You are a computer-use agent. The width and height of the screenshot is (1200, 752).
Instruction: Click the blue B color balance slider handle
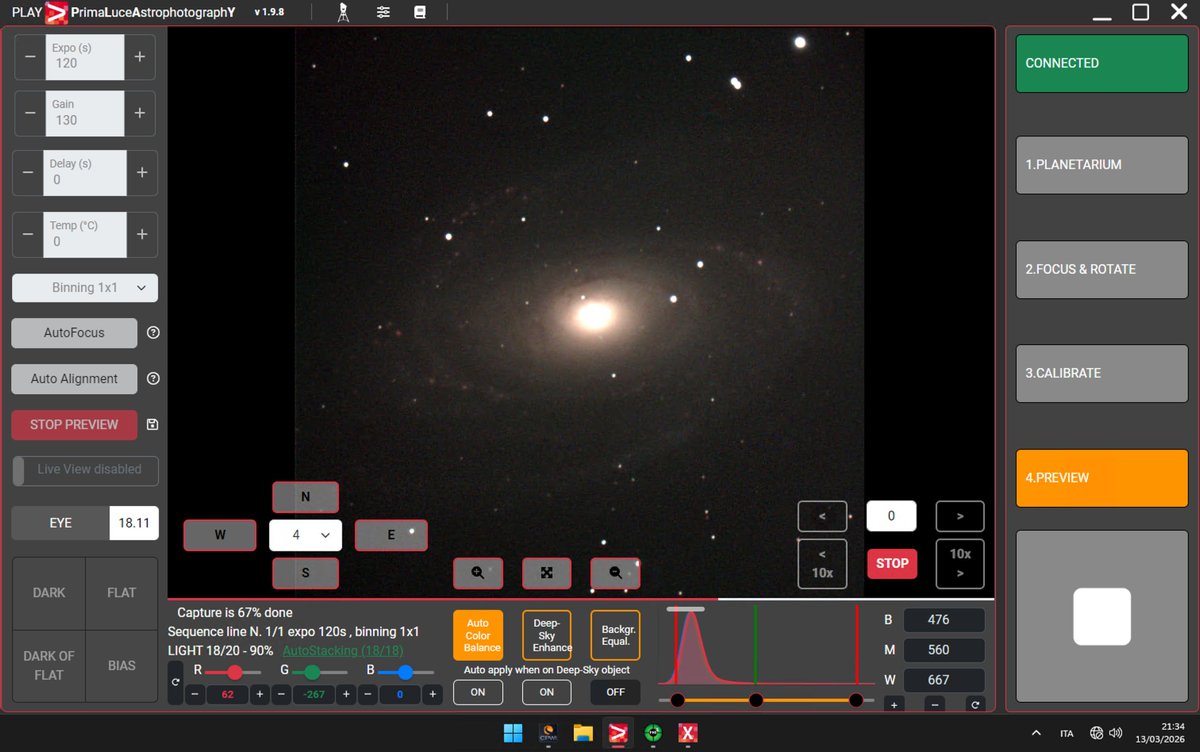(405, 672)
